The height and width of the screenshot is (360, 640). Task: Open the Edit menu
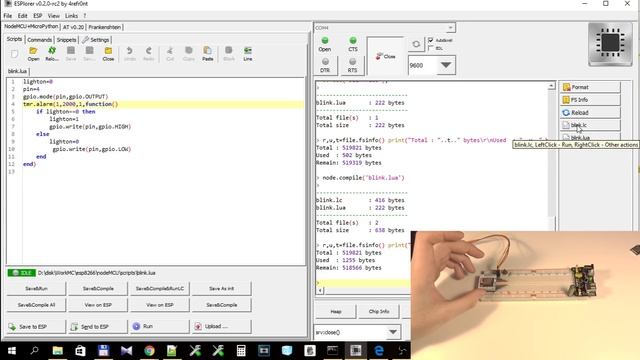coord(22,16)
